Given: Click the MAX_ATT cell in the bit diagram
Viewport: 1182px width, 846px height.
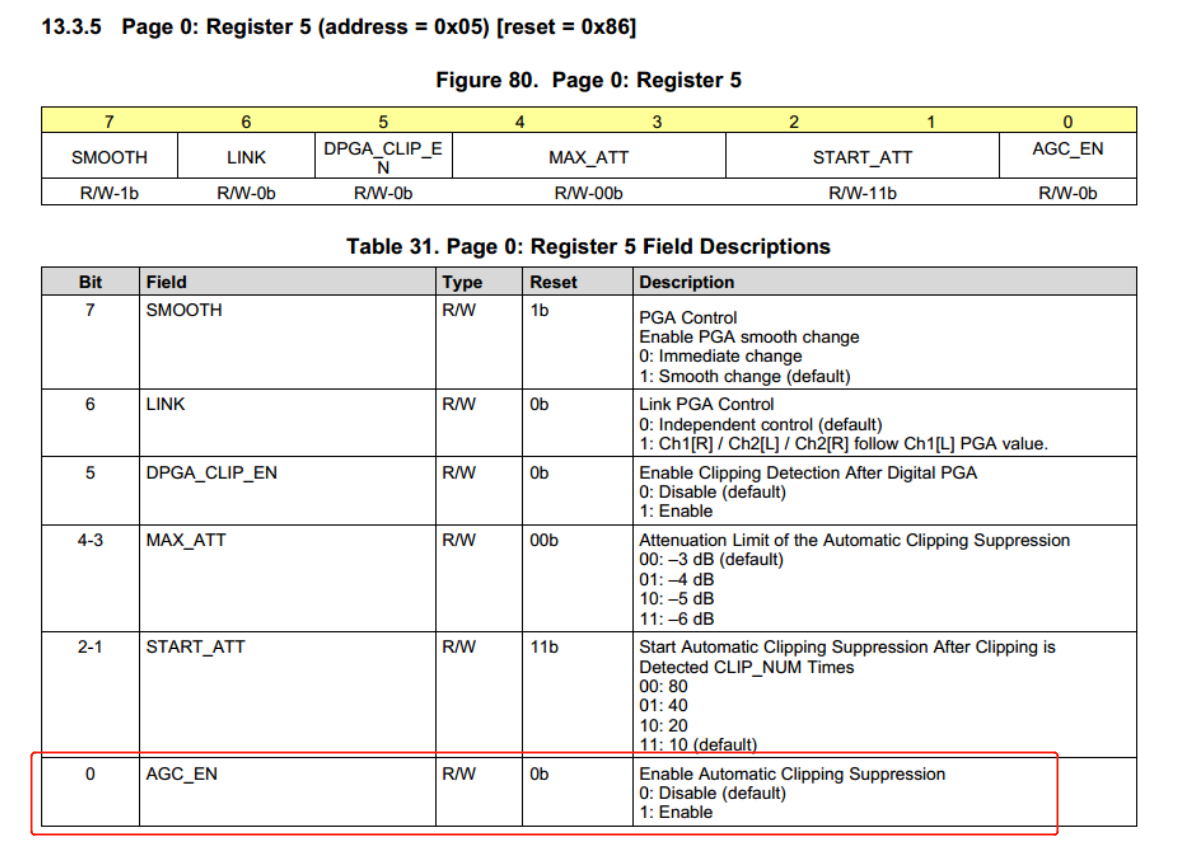Looking at the screenshot, I should [x=589, y=157].
